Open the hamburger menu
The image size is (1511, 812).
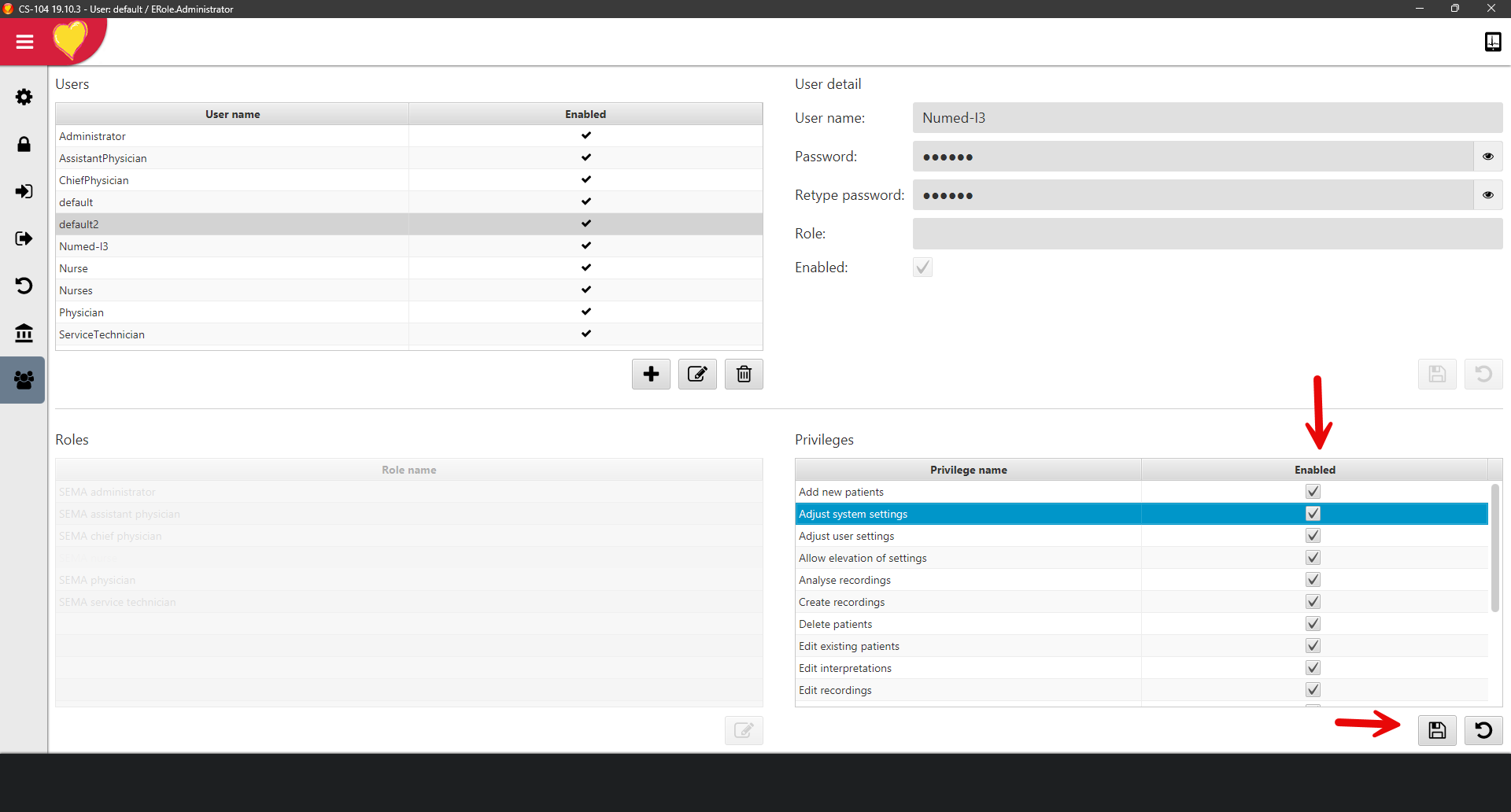coord(24,42)
